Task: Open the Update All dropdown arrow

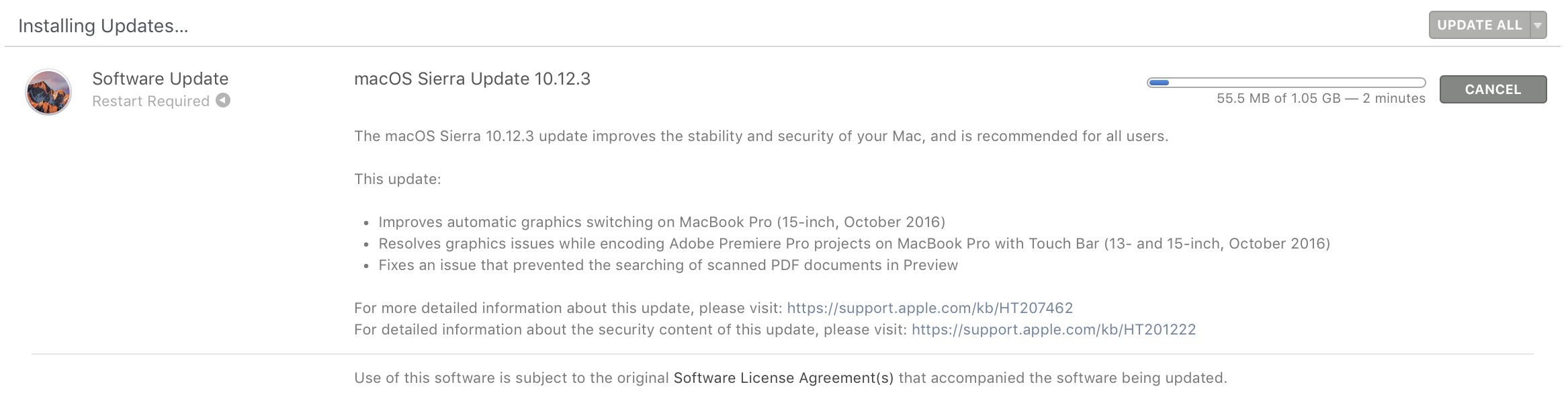Action: click(1537, 26)
